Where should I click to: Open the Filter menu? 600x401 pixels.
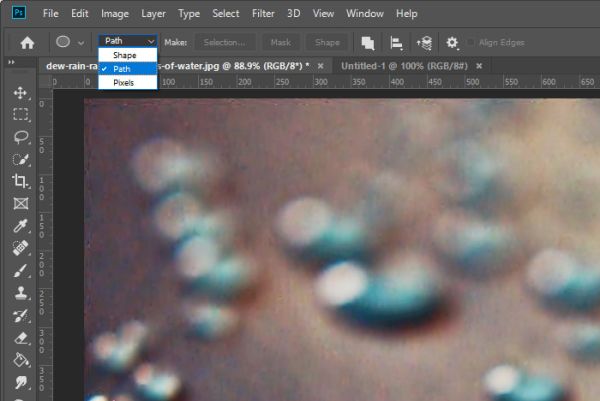coord(263,13)
